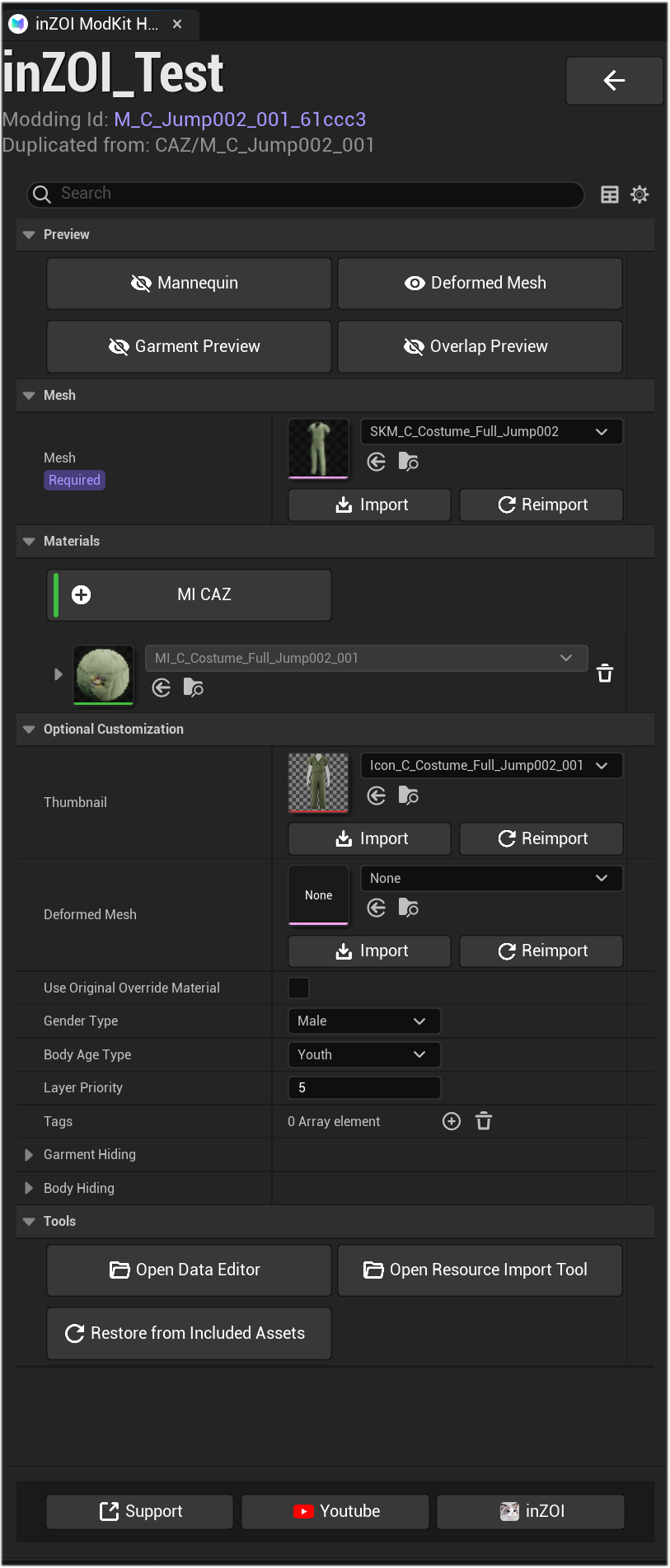The width and height of the screenshot is (670, 1568).
Task: Open the table view icon near search
Action: [x=610, y=195]
